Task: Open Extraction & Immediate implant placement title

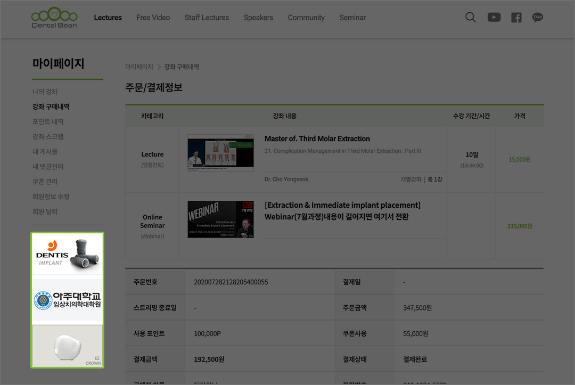Action: click(343, 211)
